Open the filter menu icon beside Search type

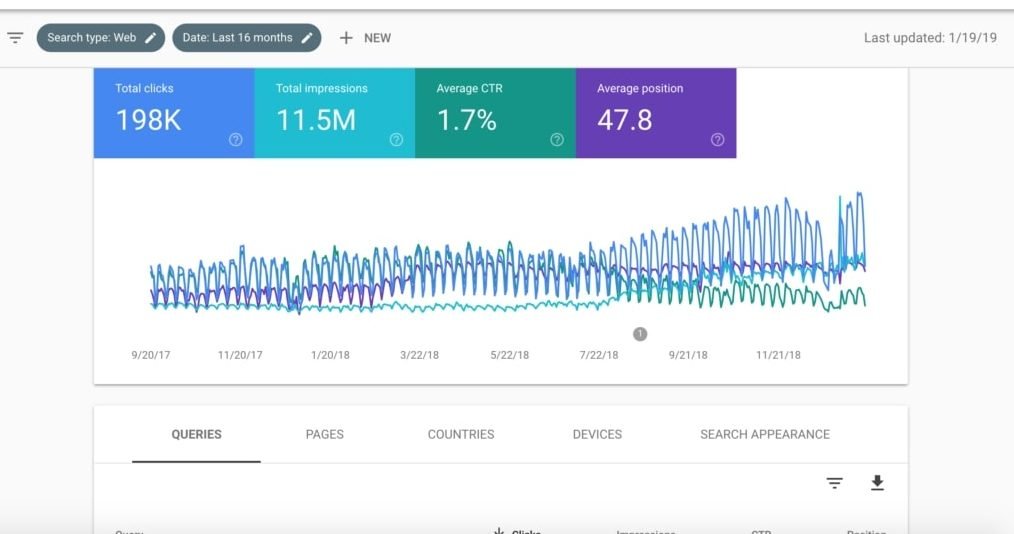click(15, 37)
